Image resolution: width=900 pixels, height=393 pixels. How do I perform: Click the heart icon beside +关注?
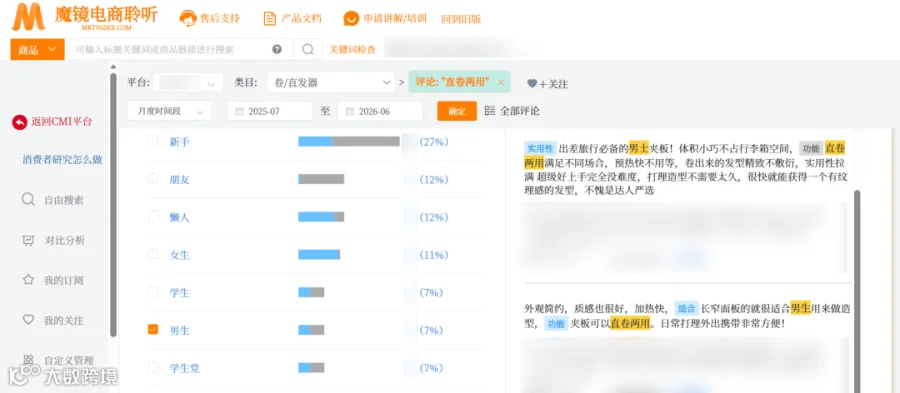click(x=532, y=84)
